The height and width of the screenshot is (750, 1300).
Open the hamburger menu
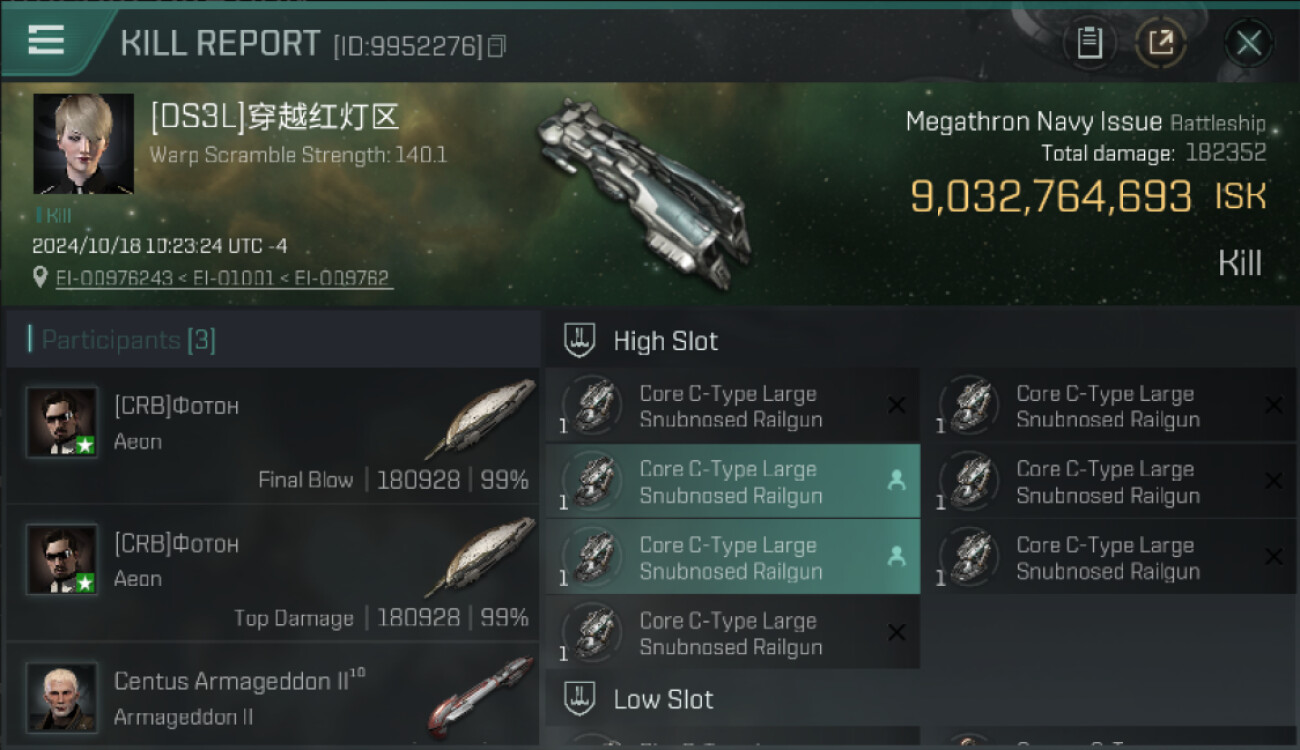click(46, 41)
